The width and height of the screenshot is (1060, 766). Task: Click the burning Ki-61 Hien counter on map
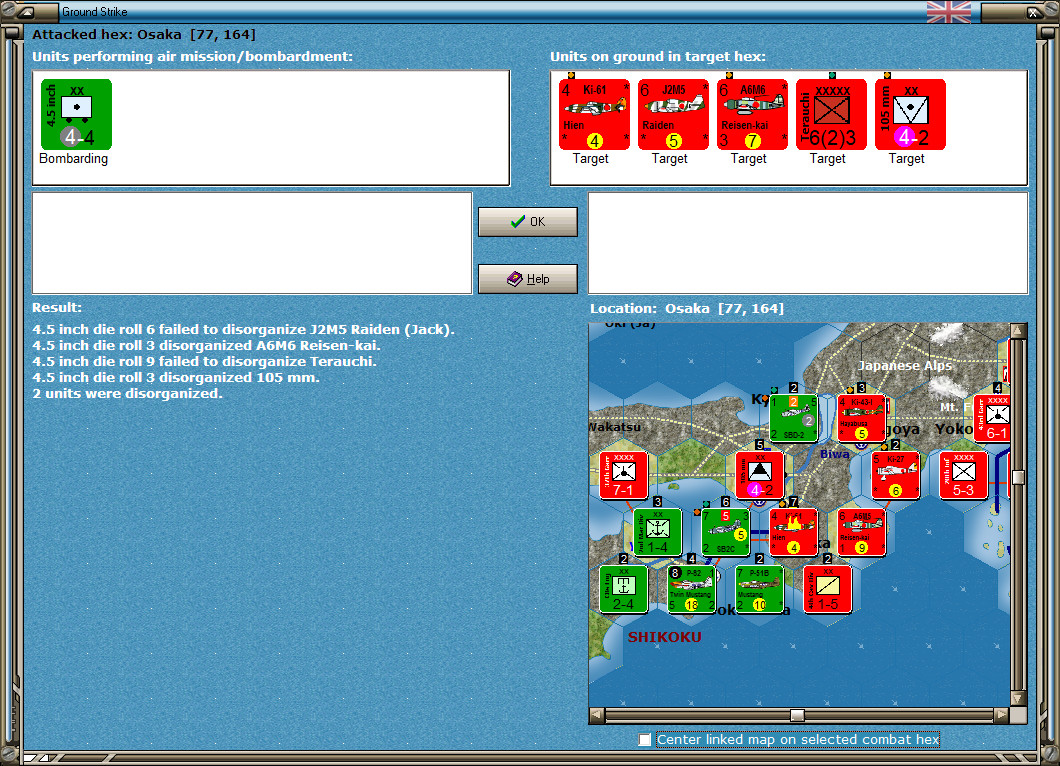coord(793,532)
